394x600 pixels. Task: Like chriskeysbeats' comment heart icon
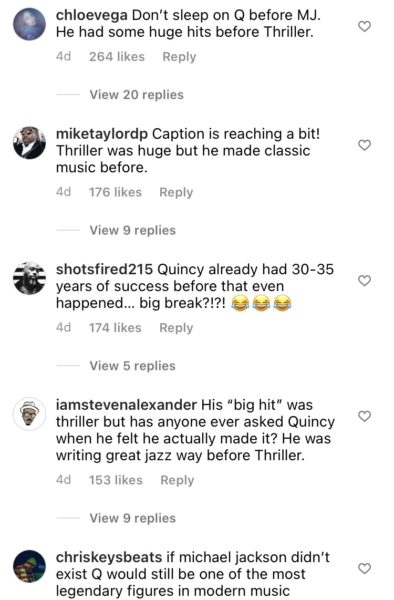coord(364,568)
